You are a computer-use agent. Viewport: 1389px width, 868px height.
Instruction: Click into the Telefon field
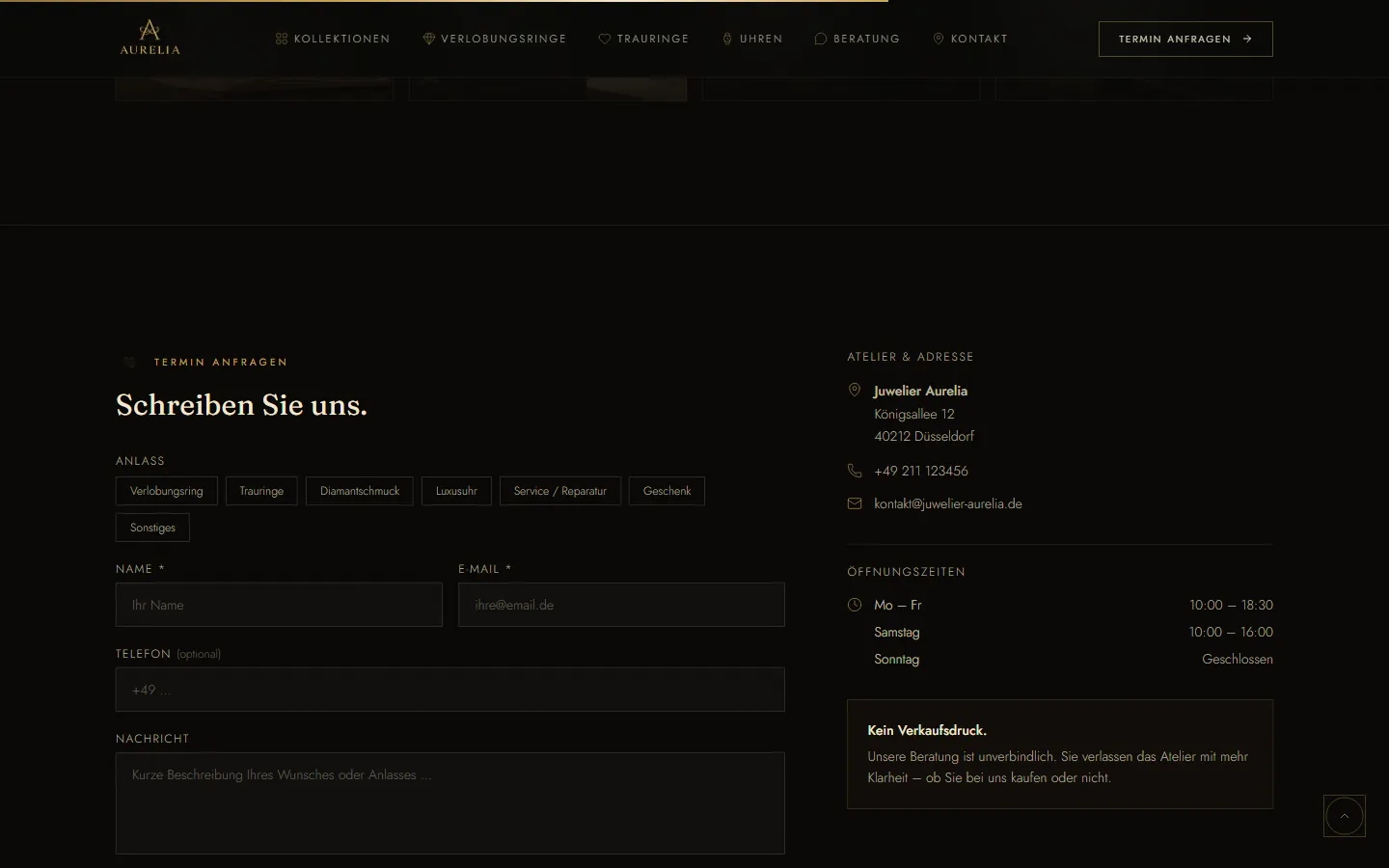[450, 690]
